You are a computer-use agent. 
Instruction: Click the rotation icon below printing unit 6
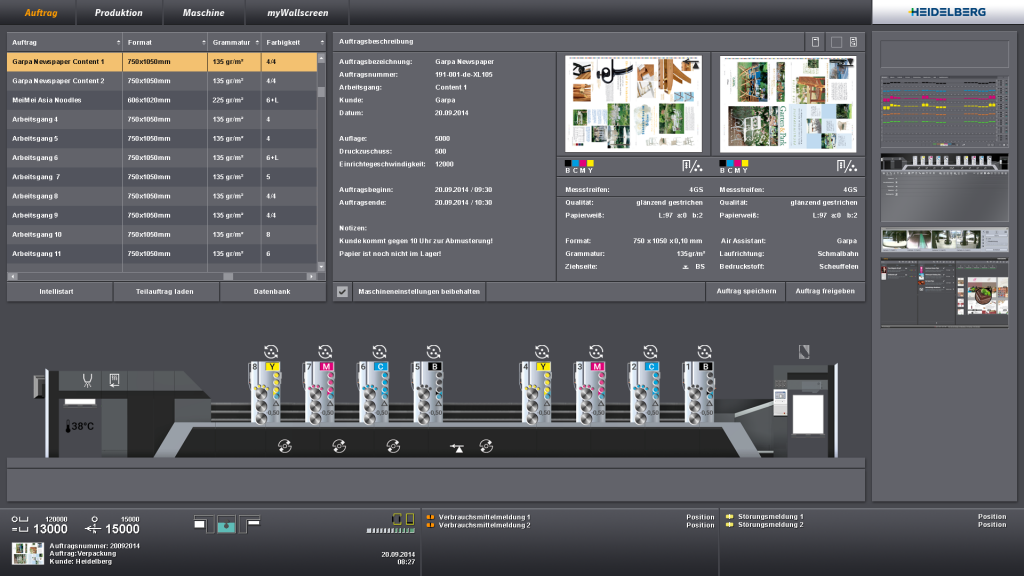pyautogui.click(x=393, y=446)
